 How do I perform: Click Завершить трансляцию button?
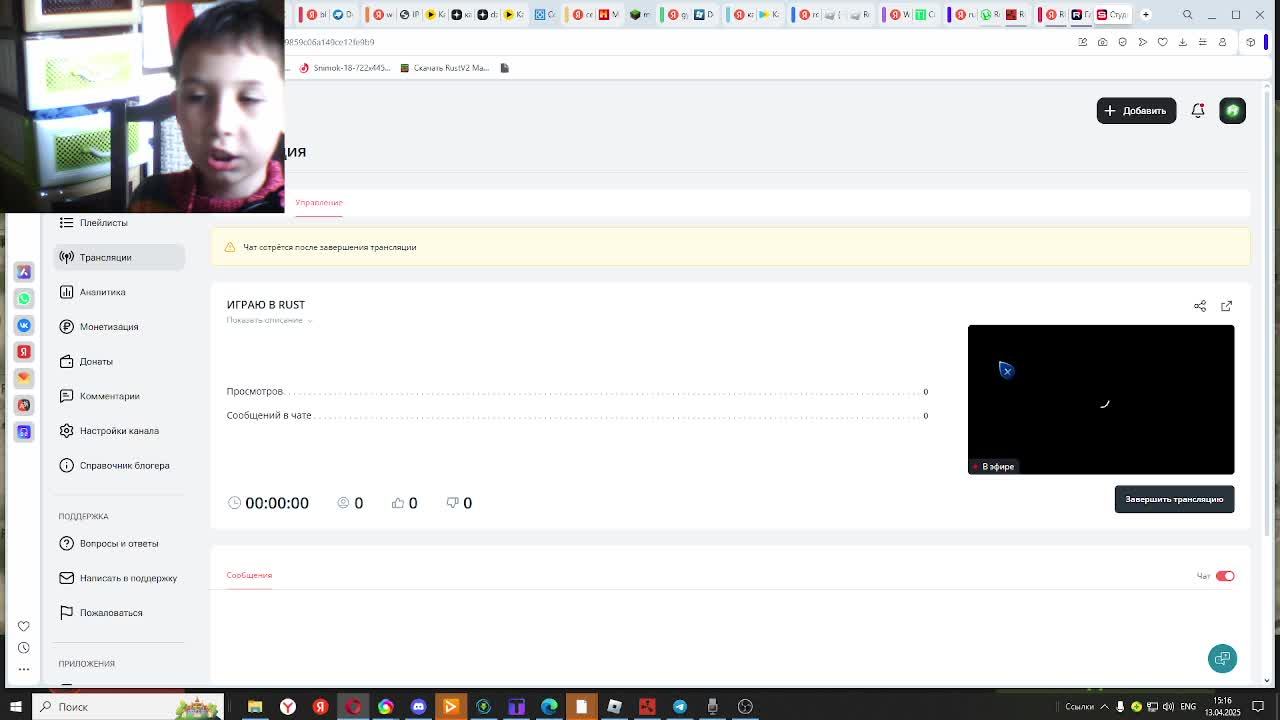(1174, 499)
